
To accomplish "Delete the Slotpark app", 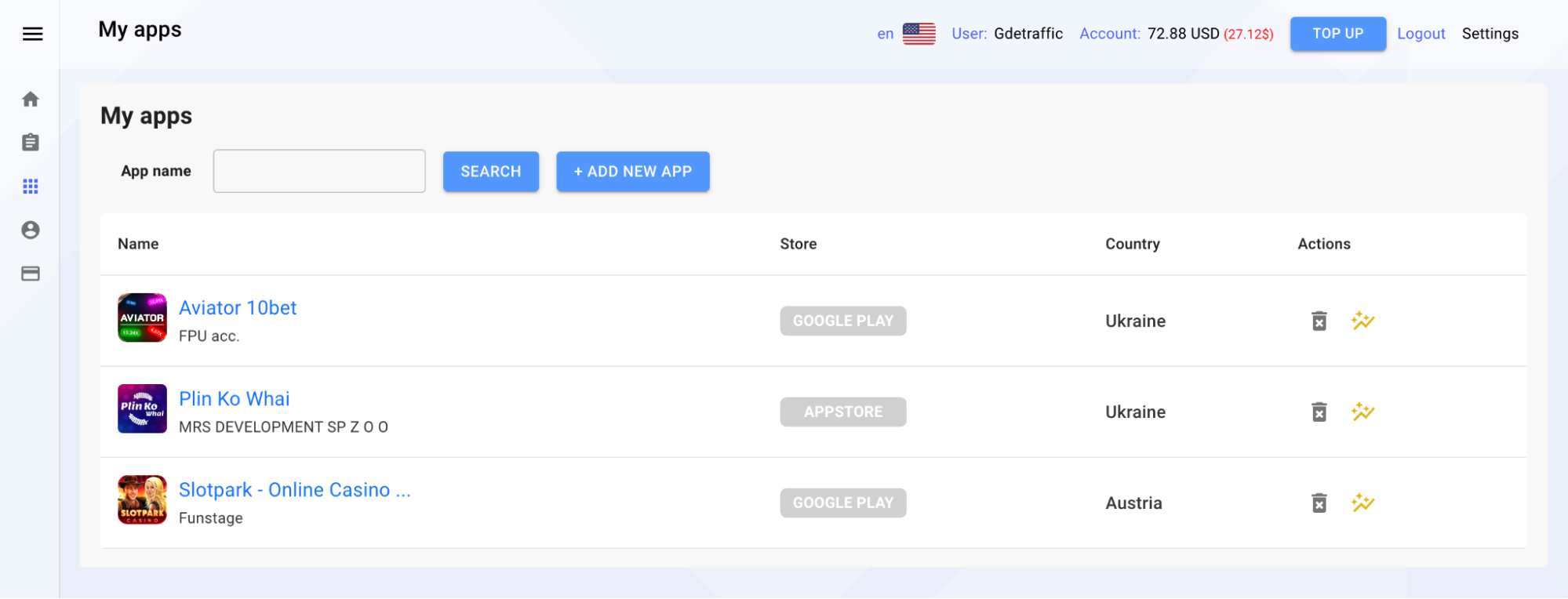I will (x=1319, y=503).
